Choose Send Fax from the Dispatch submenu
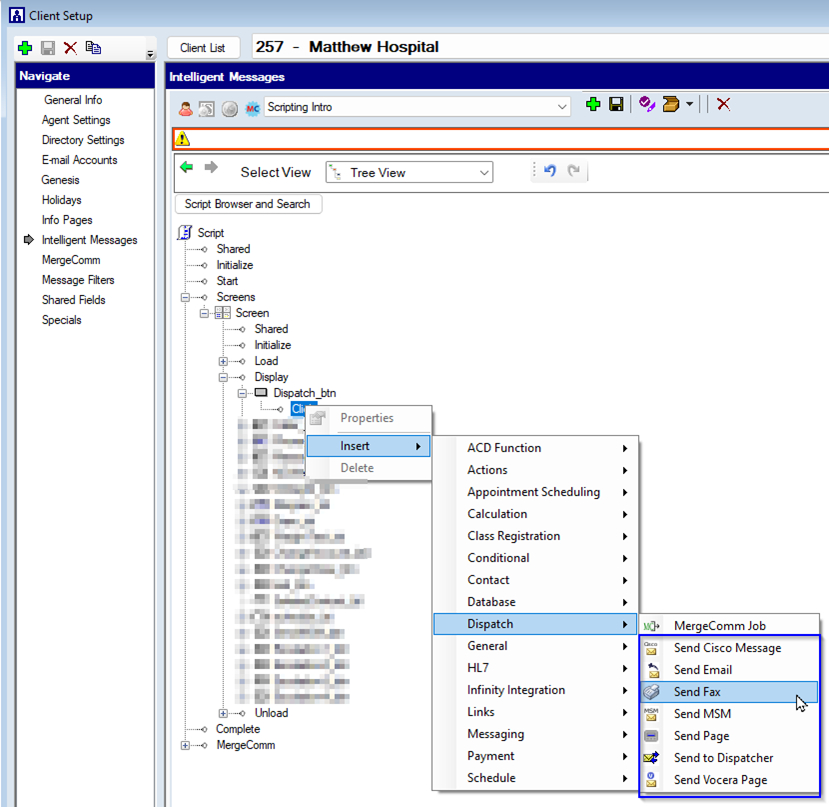Viewport: 829px width, 807px height. tap(697, 692)
